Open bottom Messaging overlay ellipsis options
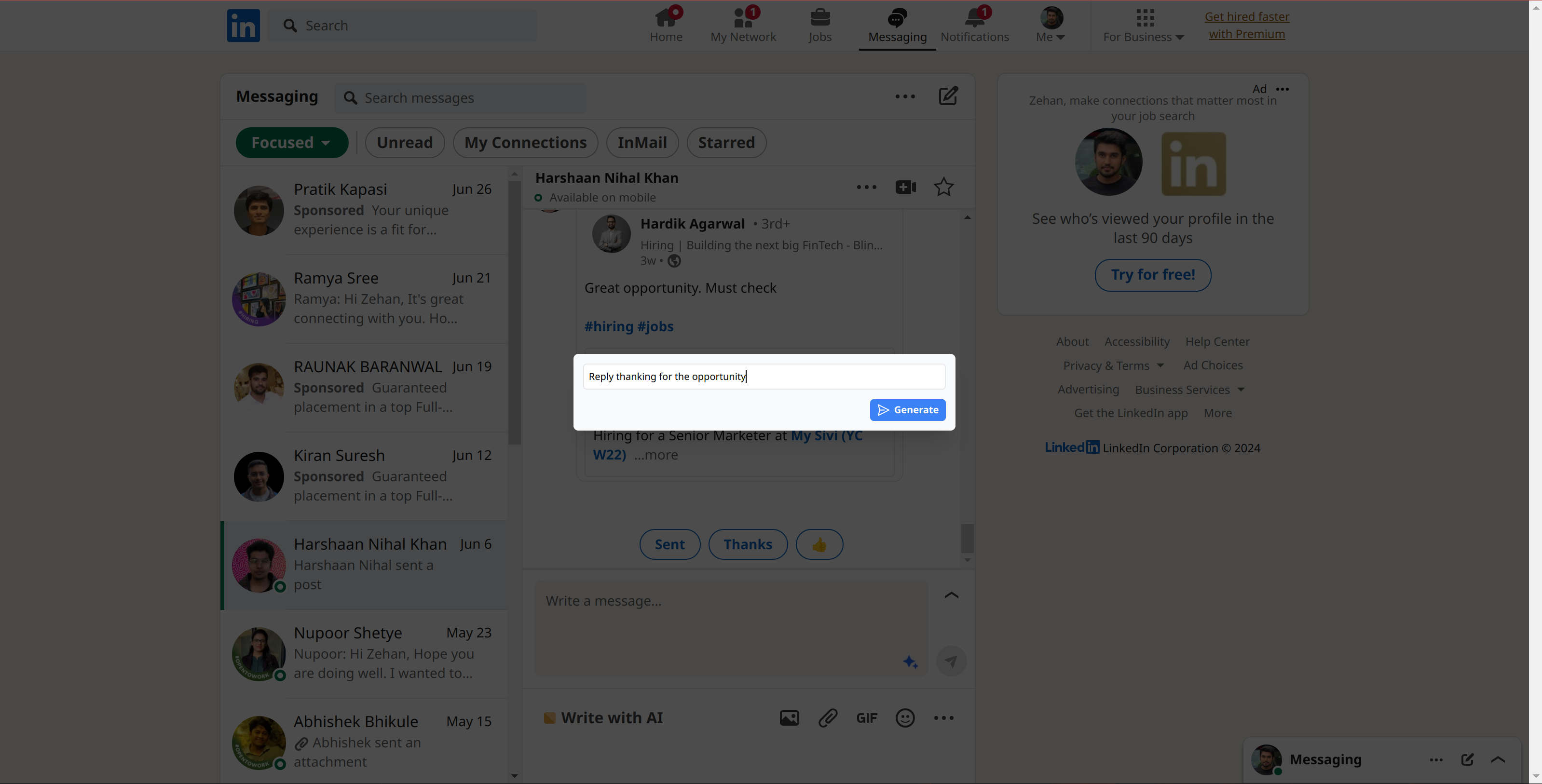 coord(1436,759)
